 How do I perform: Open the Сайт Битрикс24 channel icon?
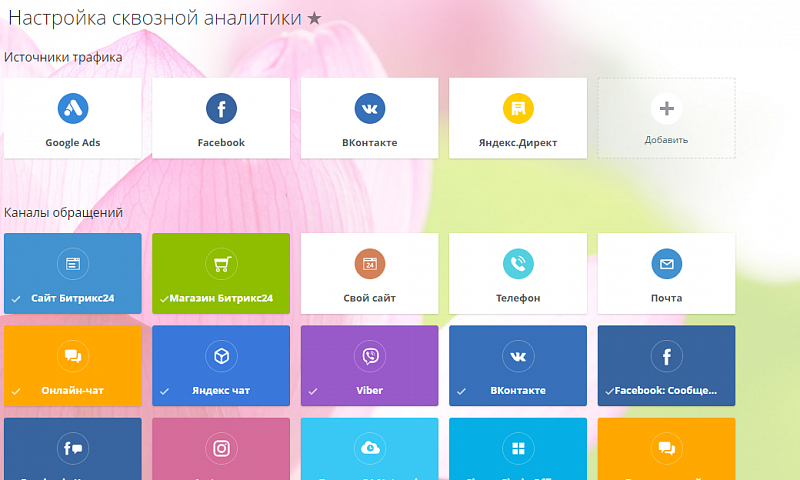pos(73,264)
